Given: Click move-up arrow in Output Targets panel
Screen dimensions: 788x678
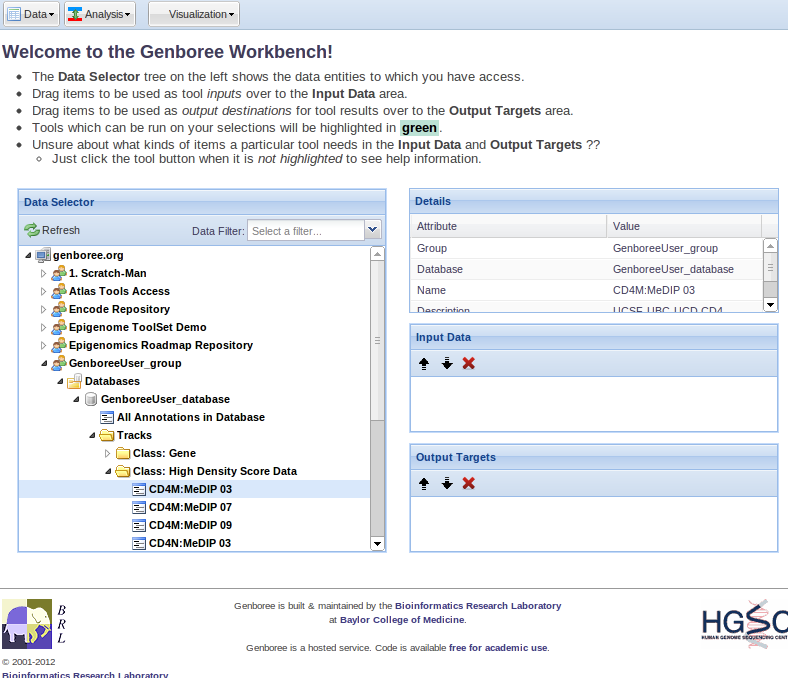Looking at the screenshot, I should (x=424, y=483).
